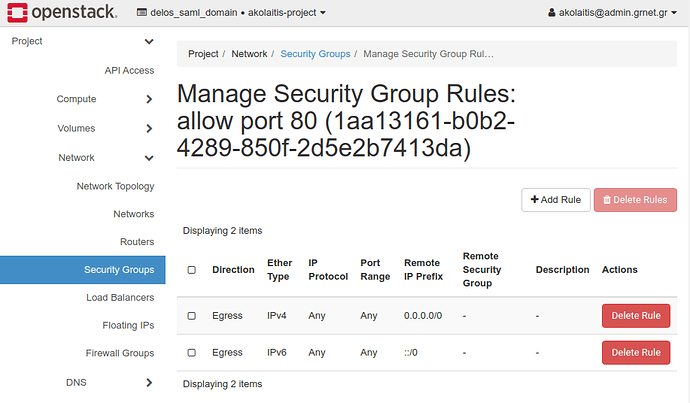Click the Add Rule button
690x403 pixels.
555,200
